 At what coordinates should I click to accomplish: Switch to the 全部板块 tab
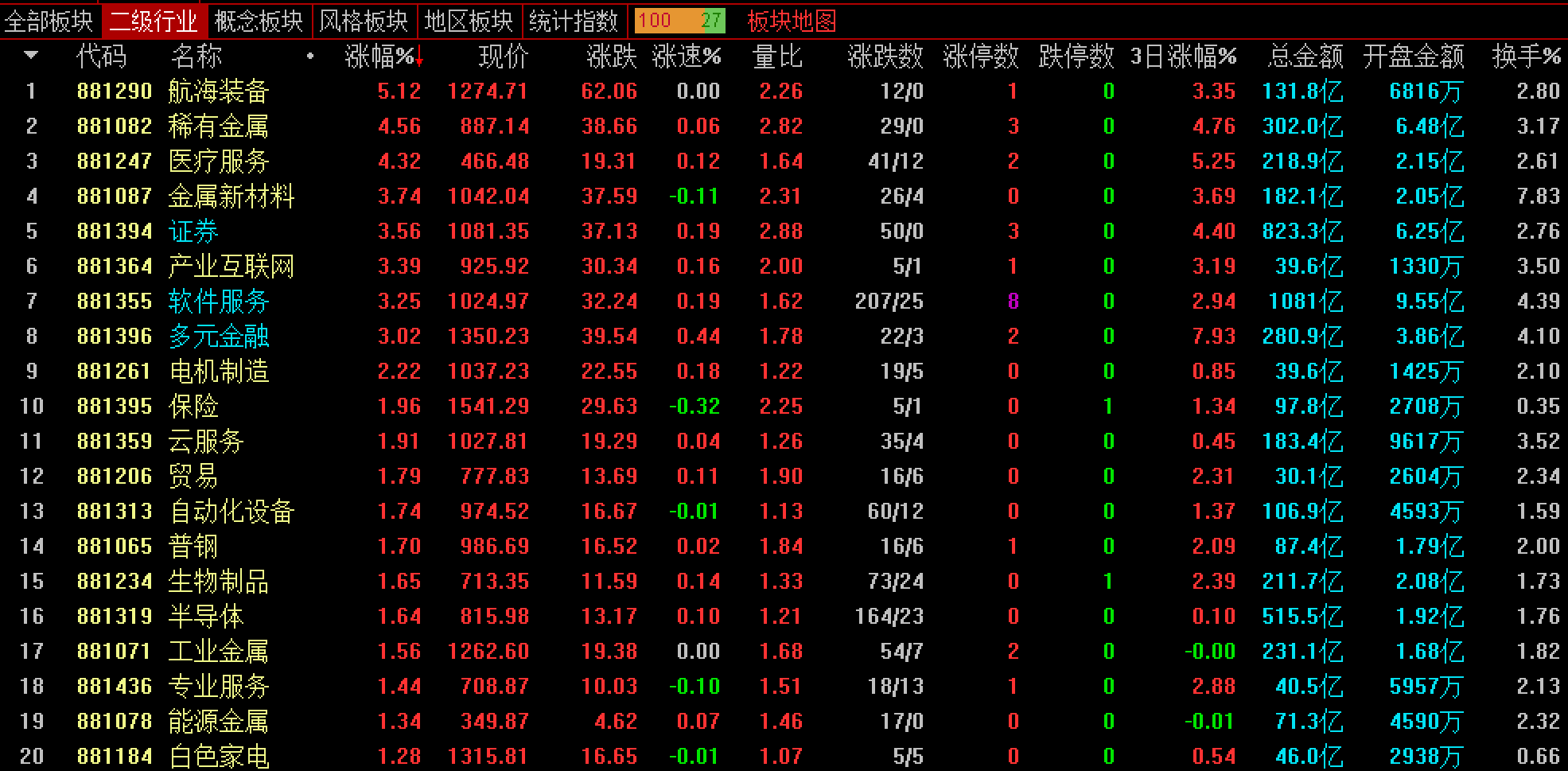(x=49, y=21)
